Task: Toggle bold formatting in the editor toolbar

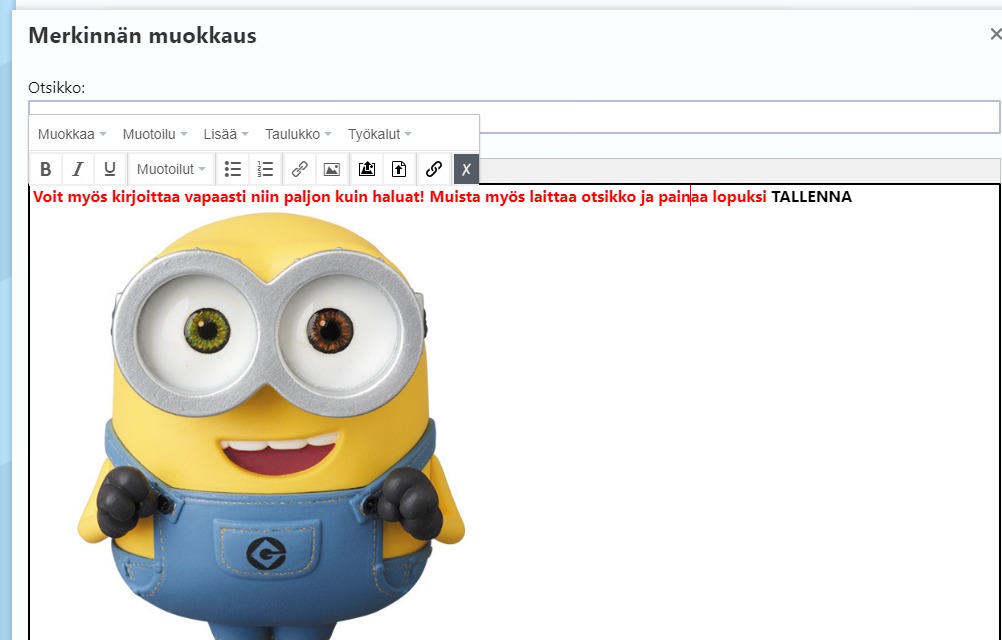Action: point(46,169)
